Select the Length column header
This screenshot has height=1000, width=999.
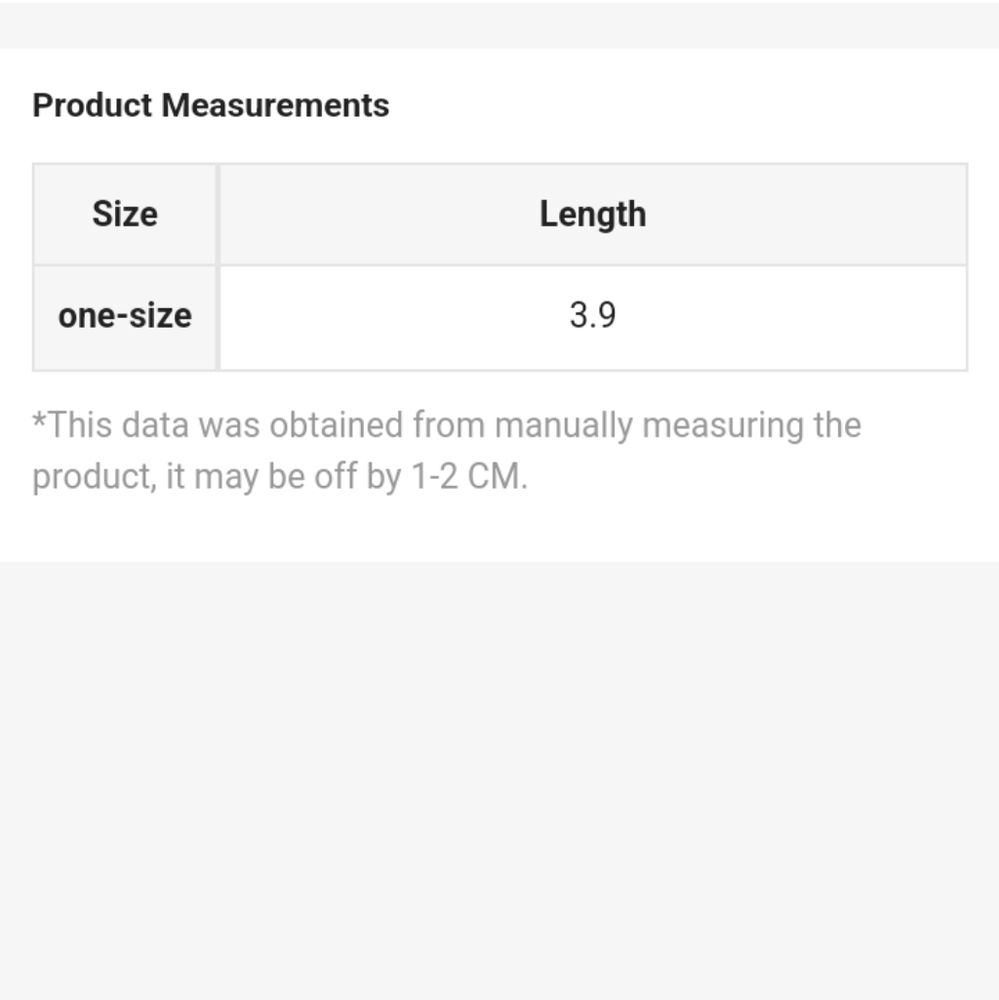[593, 214]
